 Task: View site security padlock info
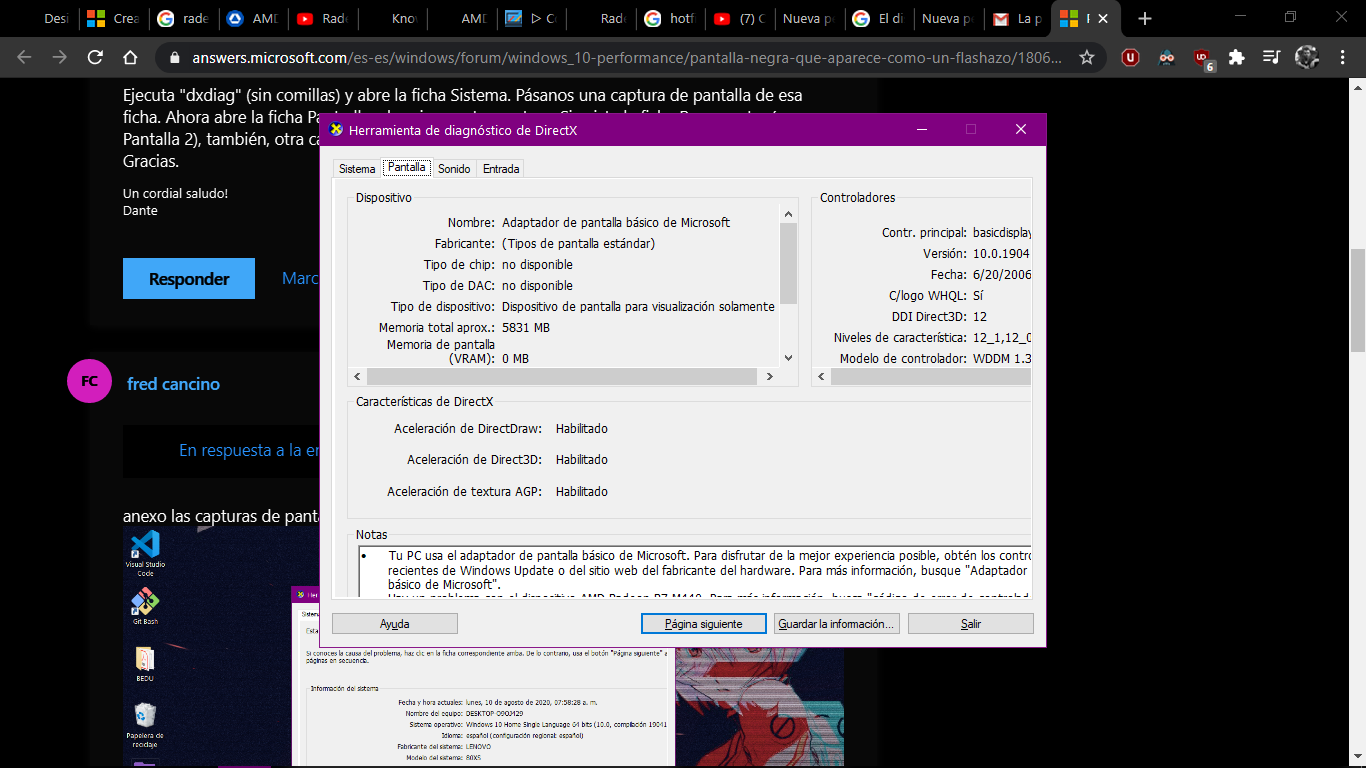click(175, 58)
